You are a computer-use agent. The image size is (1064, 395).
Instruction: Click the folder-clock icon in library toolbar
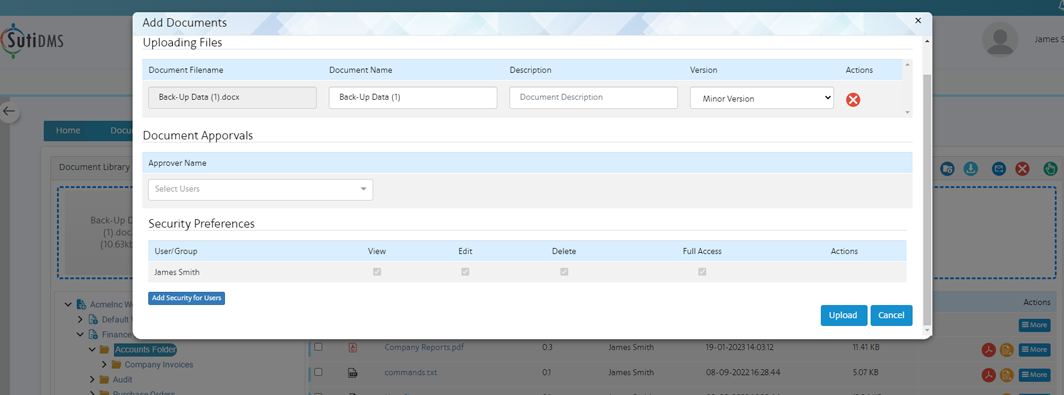pos(947,168)
